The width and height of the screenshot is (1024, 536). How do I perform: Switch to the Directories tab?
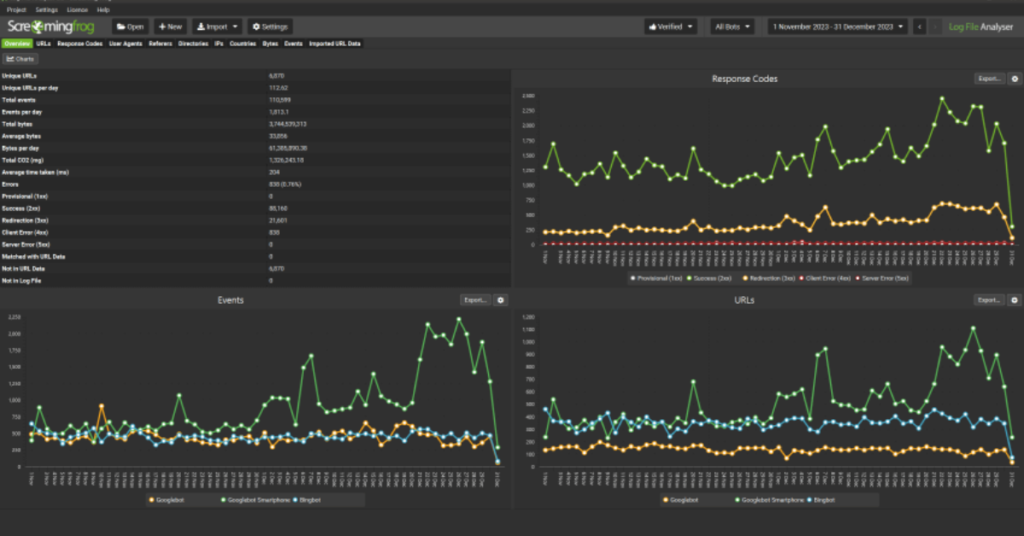tap(193, 44)
